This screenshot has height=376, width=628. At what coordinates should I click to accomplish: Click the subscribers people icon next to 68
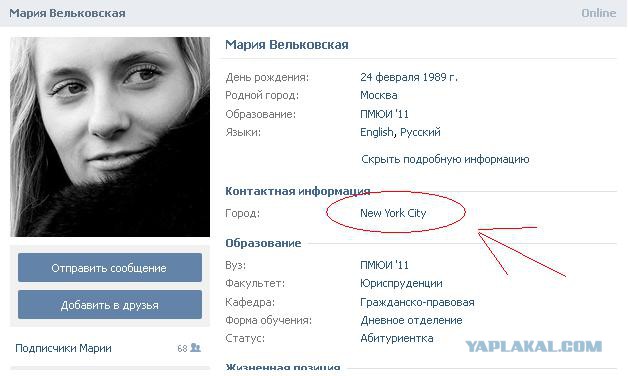click(195, 348)
